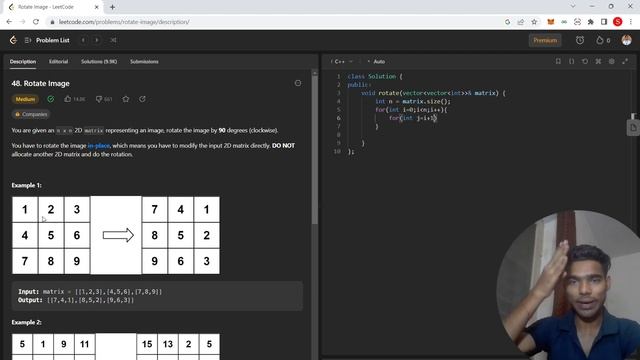Share the problem via share icon
This screenshot has height=360, width=640.
(142, 99)
